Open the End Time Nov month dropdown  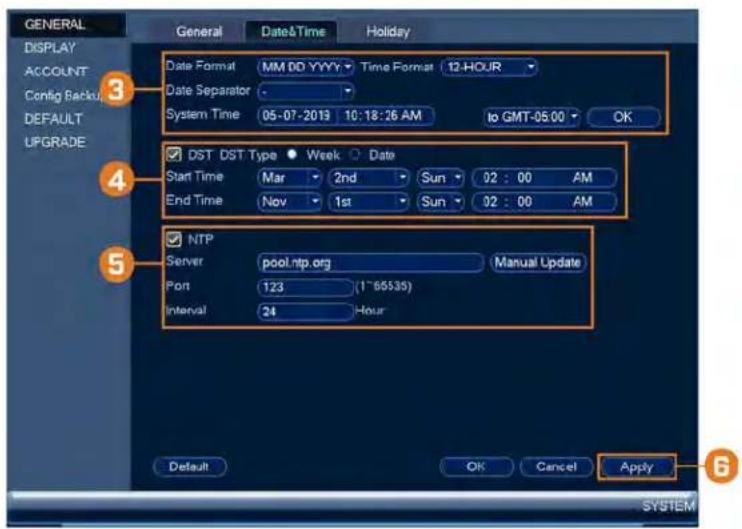click(x=290, y=202)
